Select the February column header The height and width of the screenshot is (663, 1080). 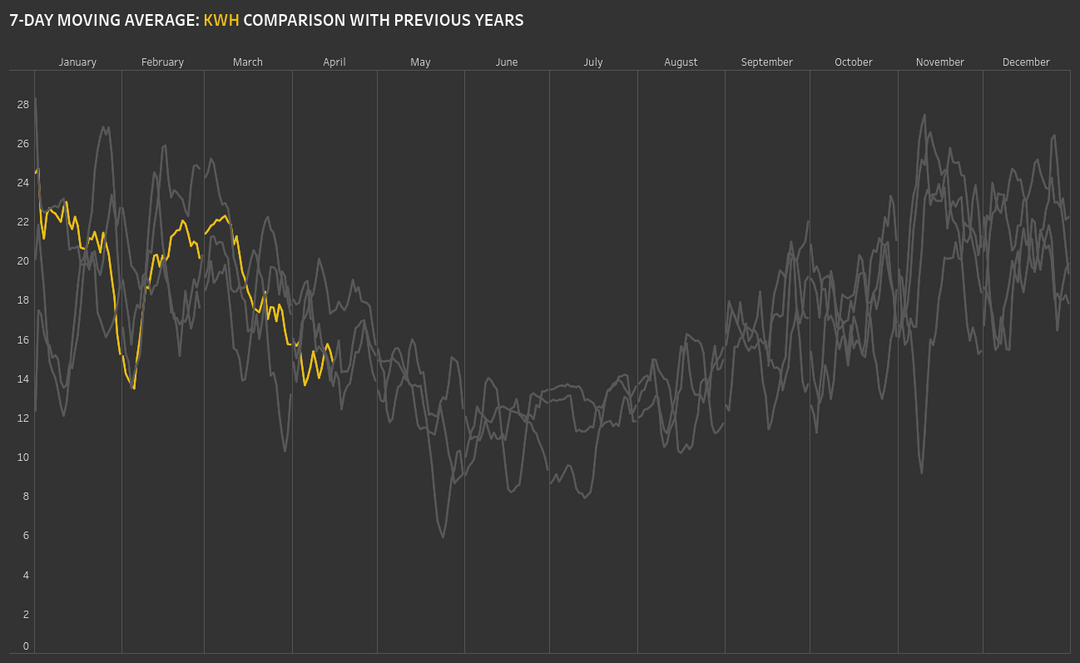click(162, 62)
